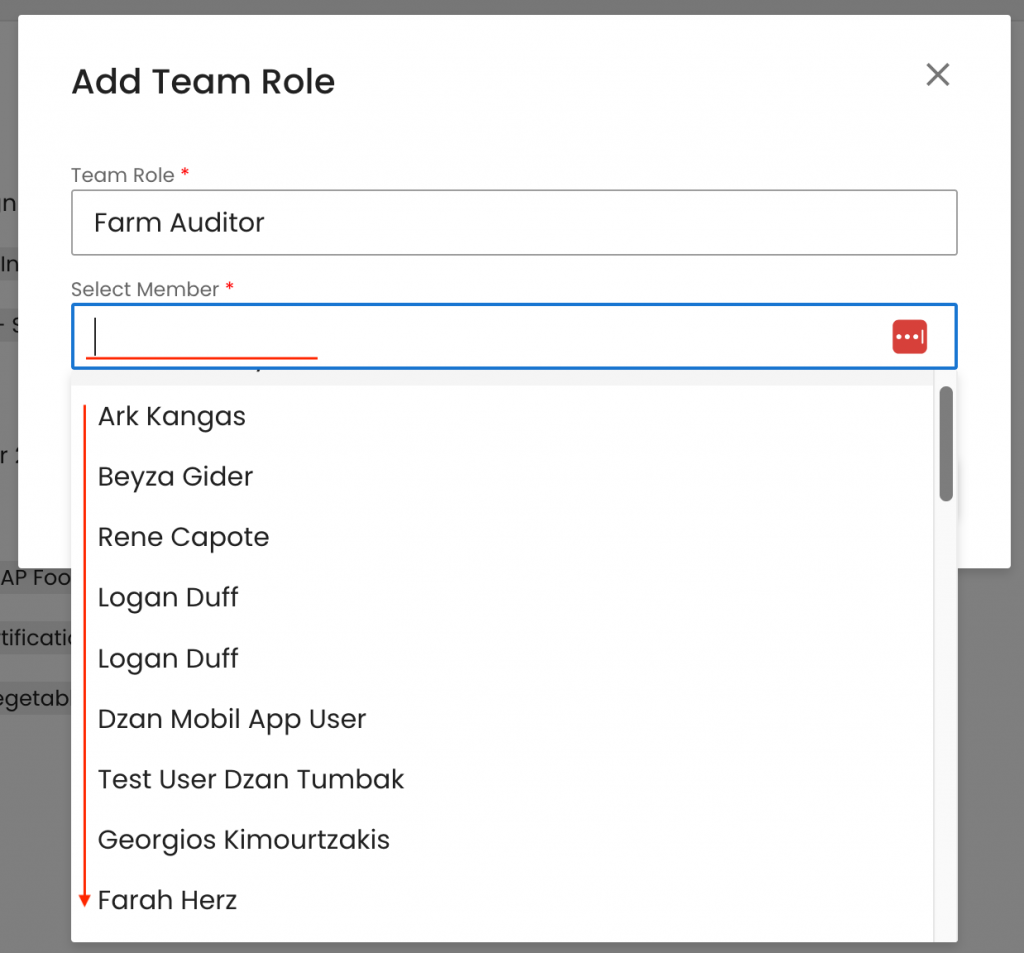Select Ark Kangas from the member list
Screen dimensions: 1024x953
click(172, 416)
